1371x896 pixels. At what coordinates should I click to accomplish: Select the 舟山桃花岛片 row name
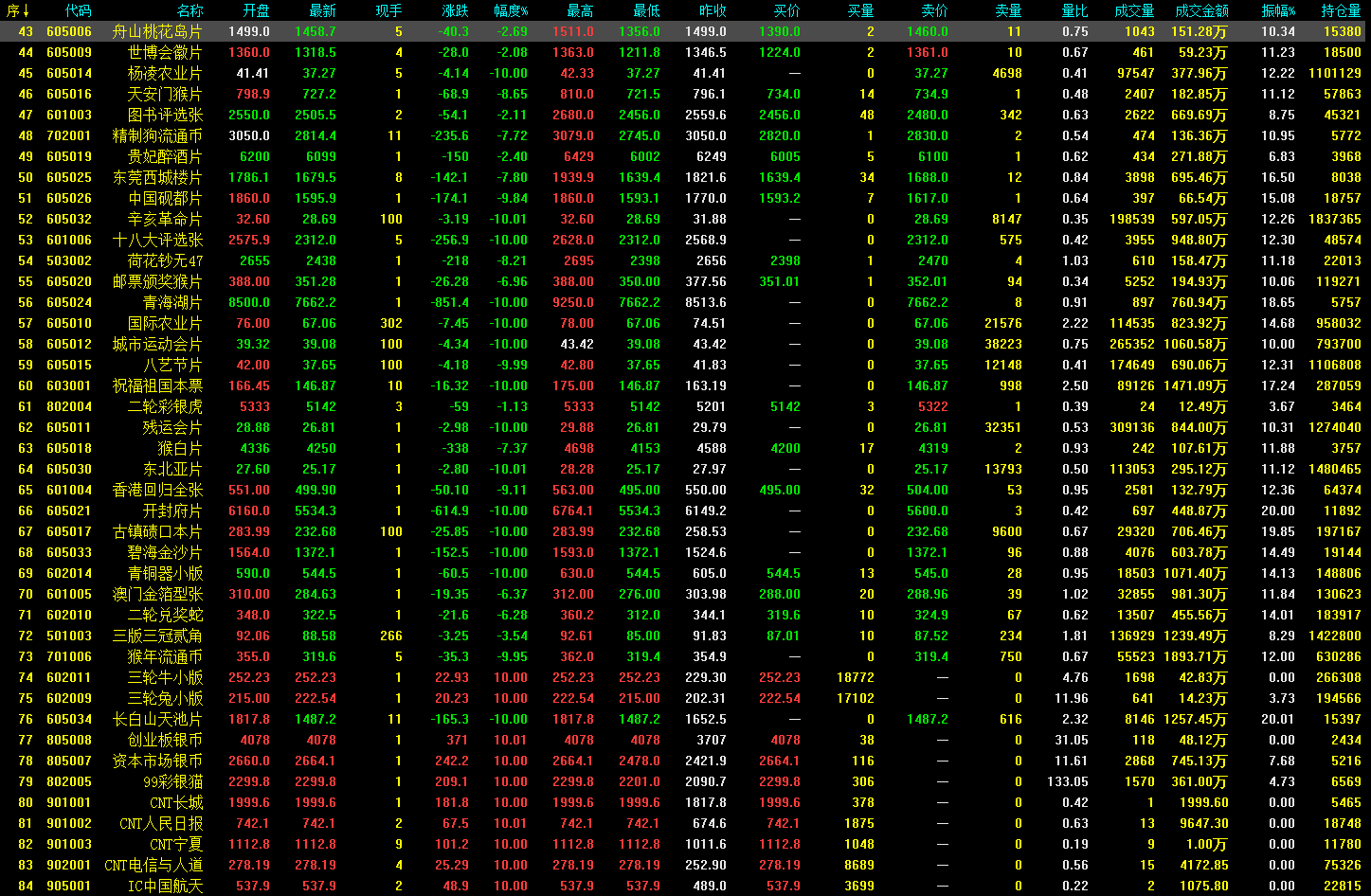point(156,31)
